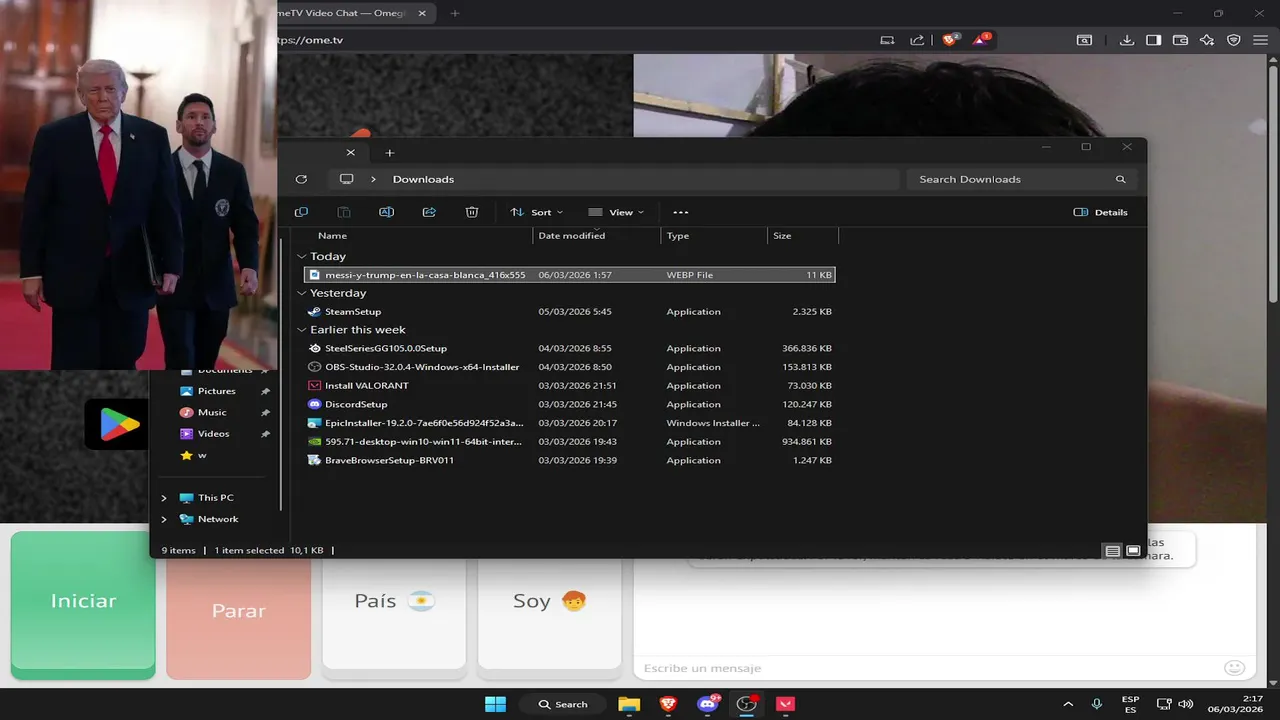The height and width of the screenshot is (720, 1280).
Task: Open the View dropdown
Action: (x=616, y=212)
